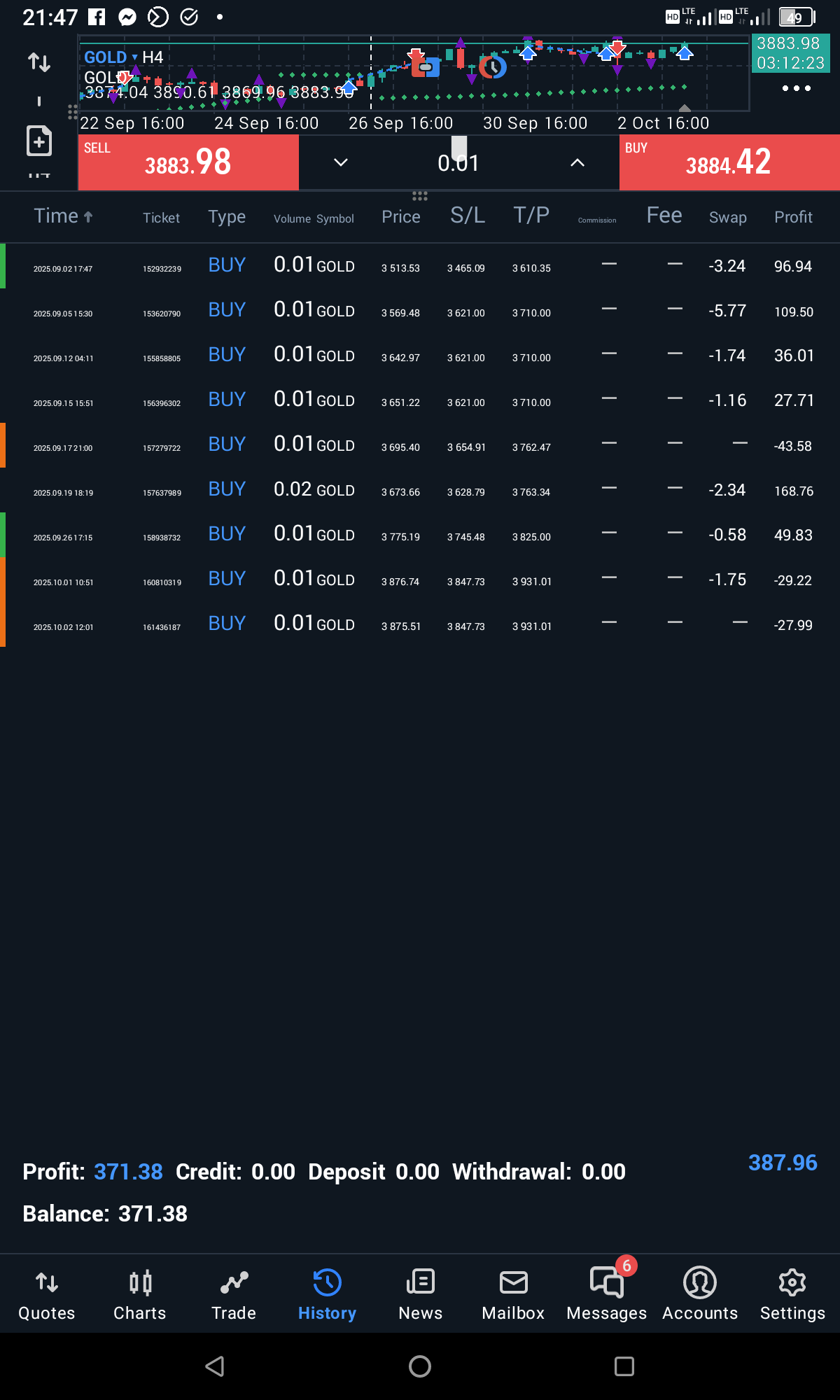Viewport: 840px width, 1400px height.
Task: Sort by T/P column header
Action: coord(531,215)
